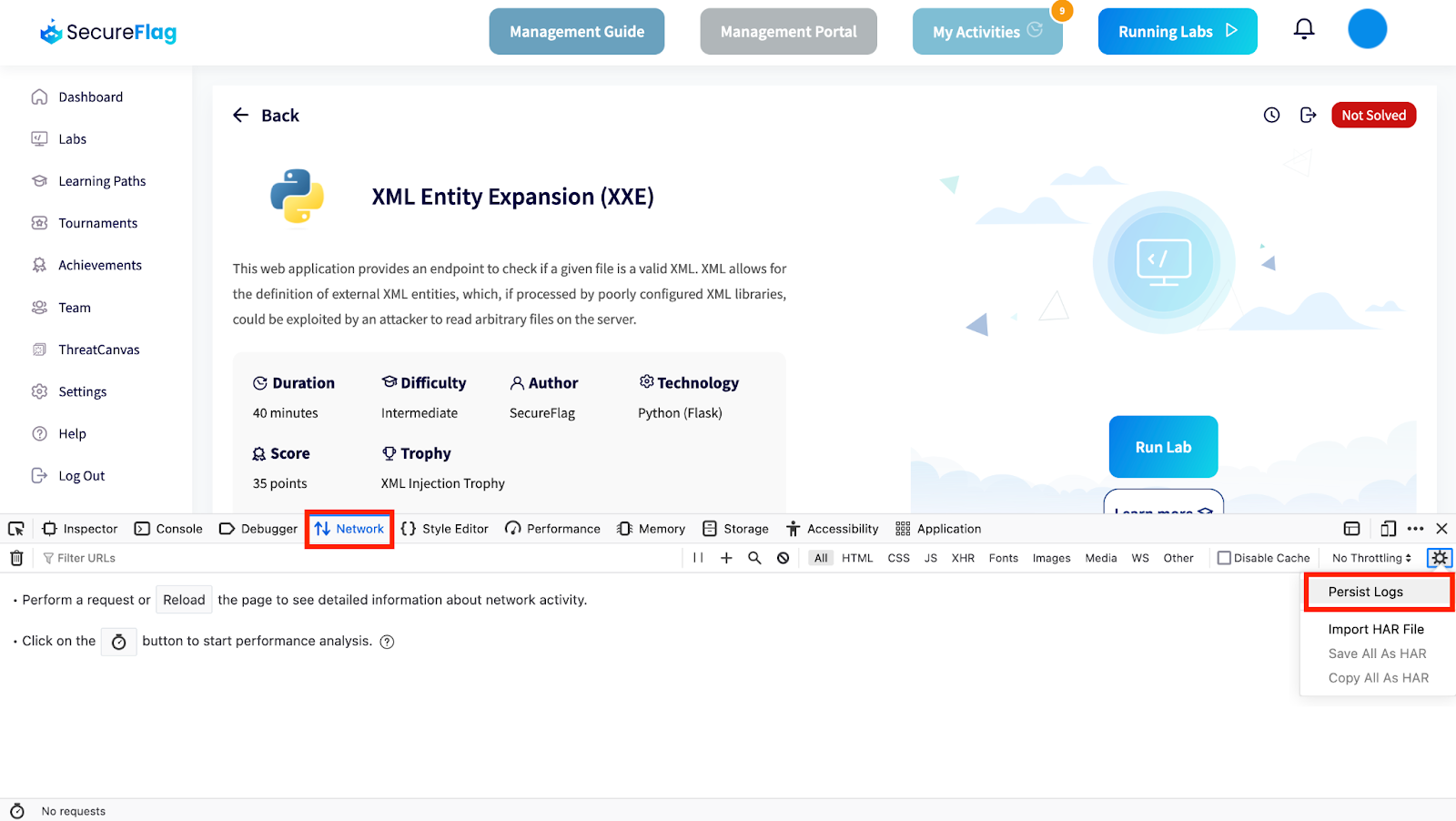Click the network settings gear icon
Screen dimensions: 1456x821
pos(1439,558)
